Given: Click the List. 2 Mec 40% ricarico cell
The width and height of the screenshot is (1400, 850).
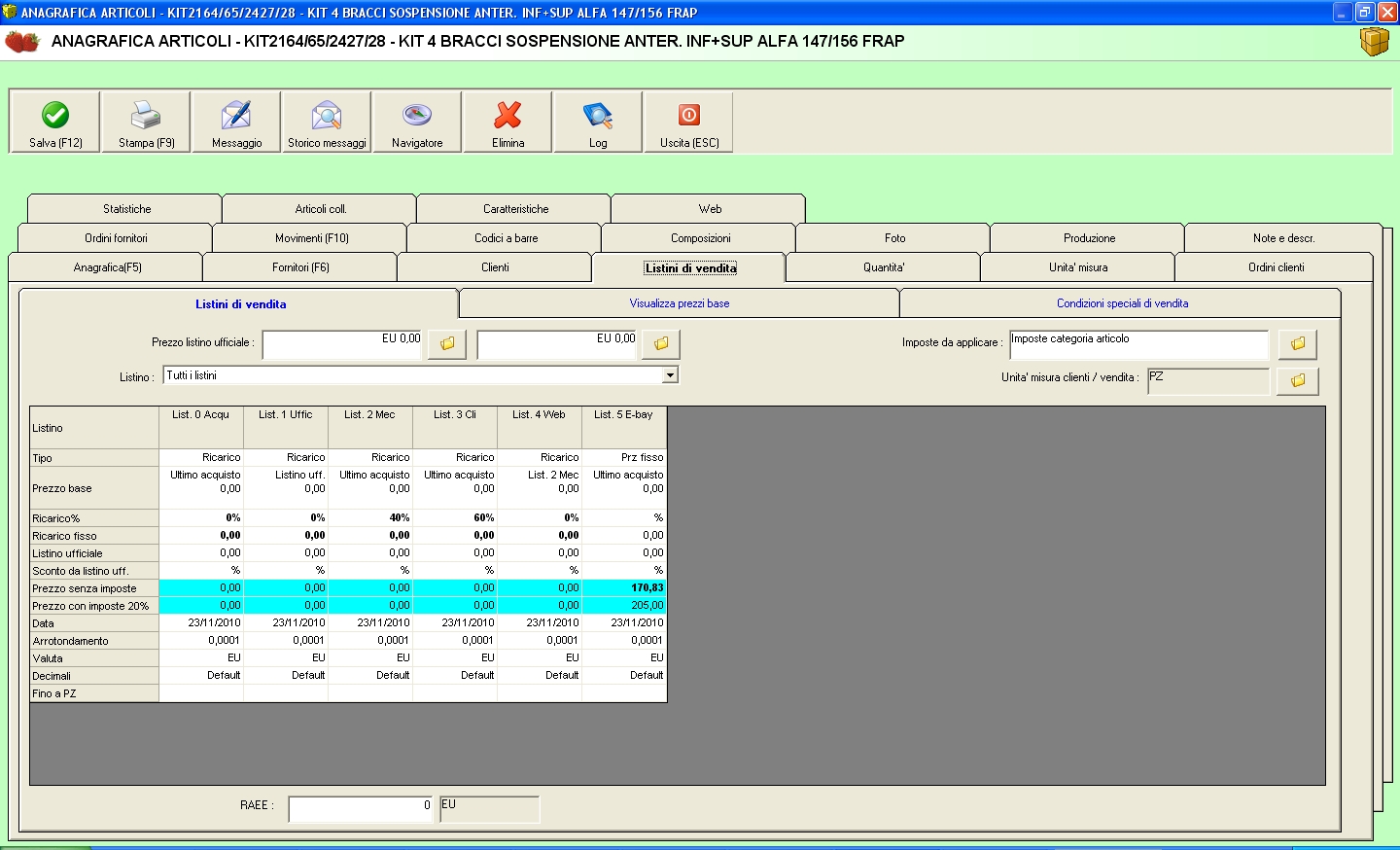Looking at the screenshot, I should pos(370,518).
